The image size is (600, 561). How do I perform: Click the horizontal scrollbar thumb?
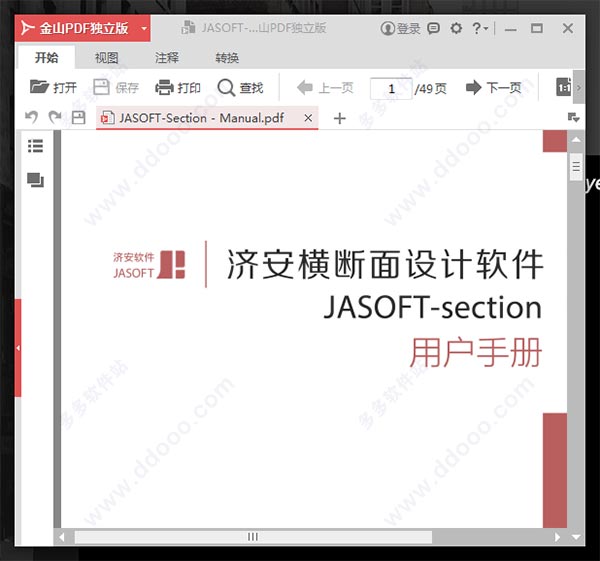coord(253,537)
